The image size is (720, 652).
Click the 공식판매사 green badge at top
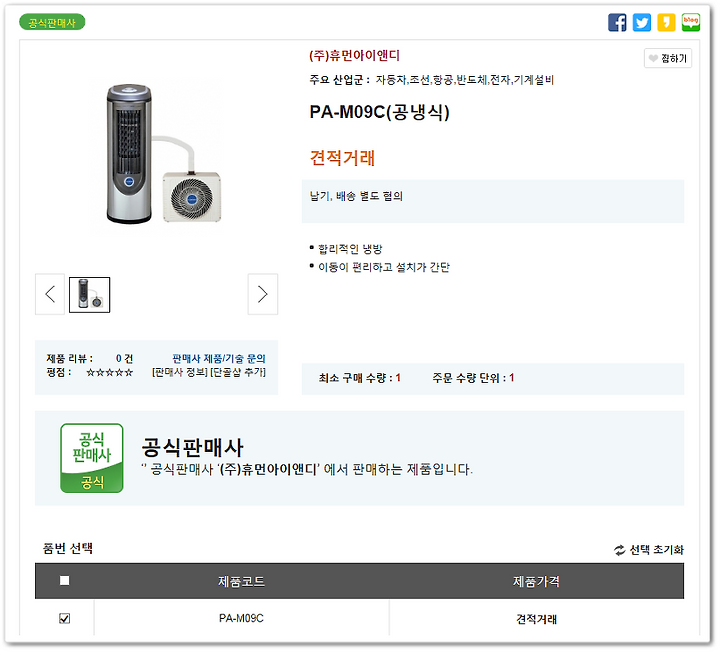(52, 22)
